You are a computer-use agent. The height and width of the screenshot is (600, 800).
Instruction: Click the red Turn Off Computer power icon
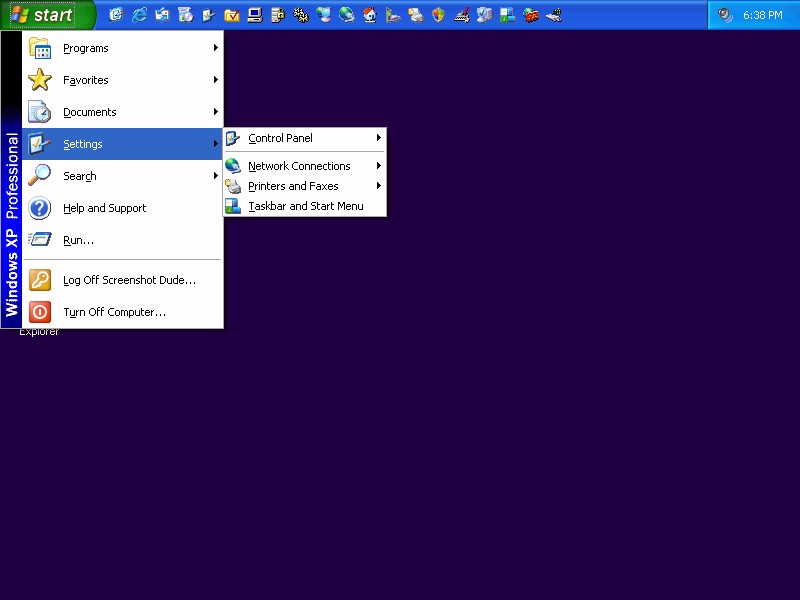[x=39, y=312]
